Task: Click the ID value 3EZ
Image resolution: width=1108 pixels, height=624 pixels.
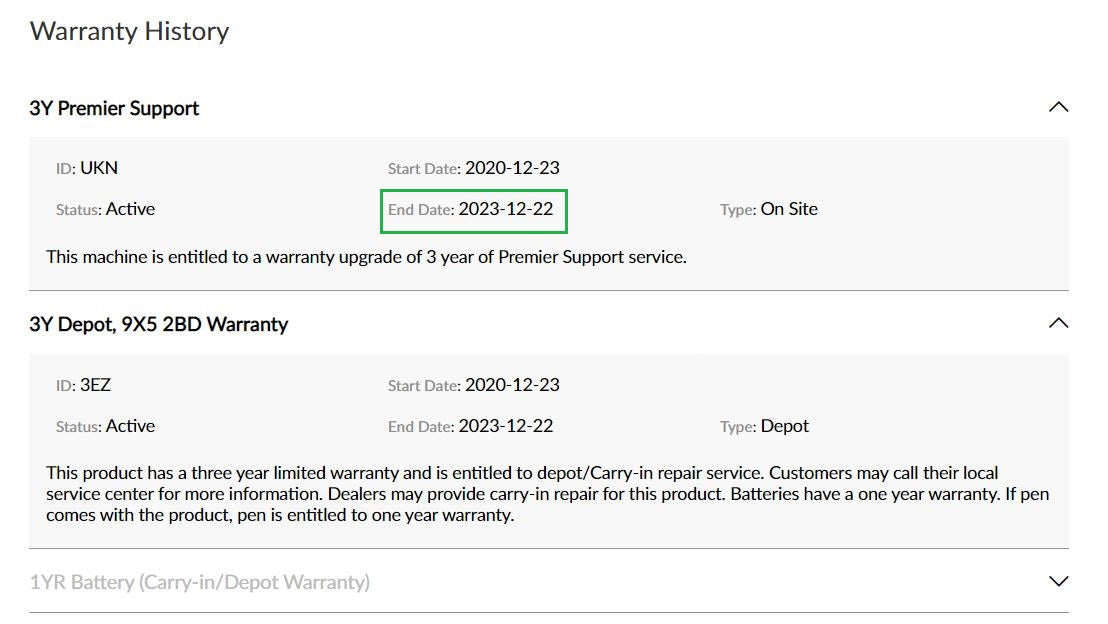Action: tap(95, 385)
